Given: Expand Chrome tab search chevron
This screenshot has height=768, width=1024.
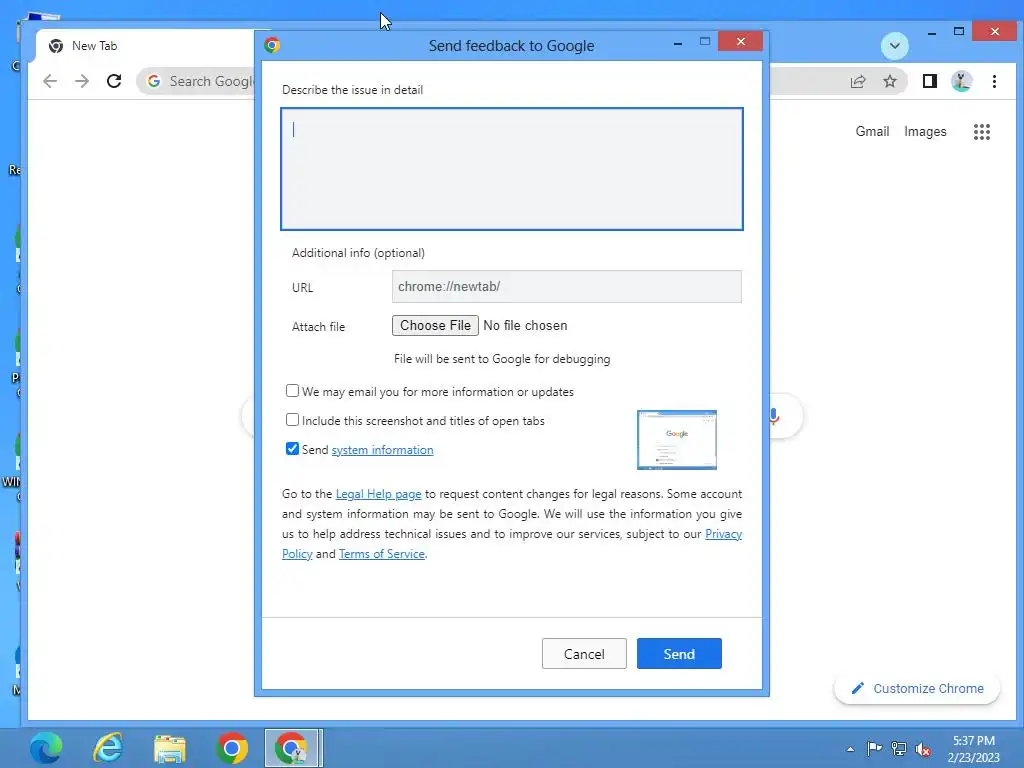Looking at the screenshot, I should click(895, 46).
